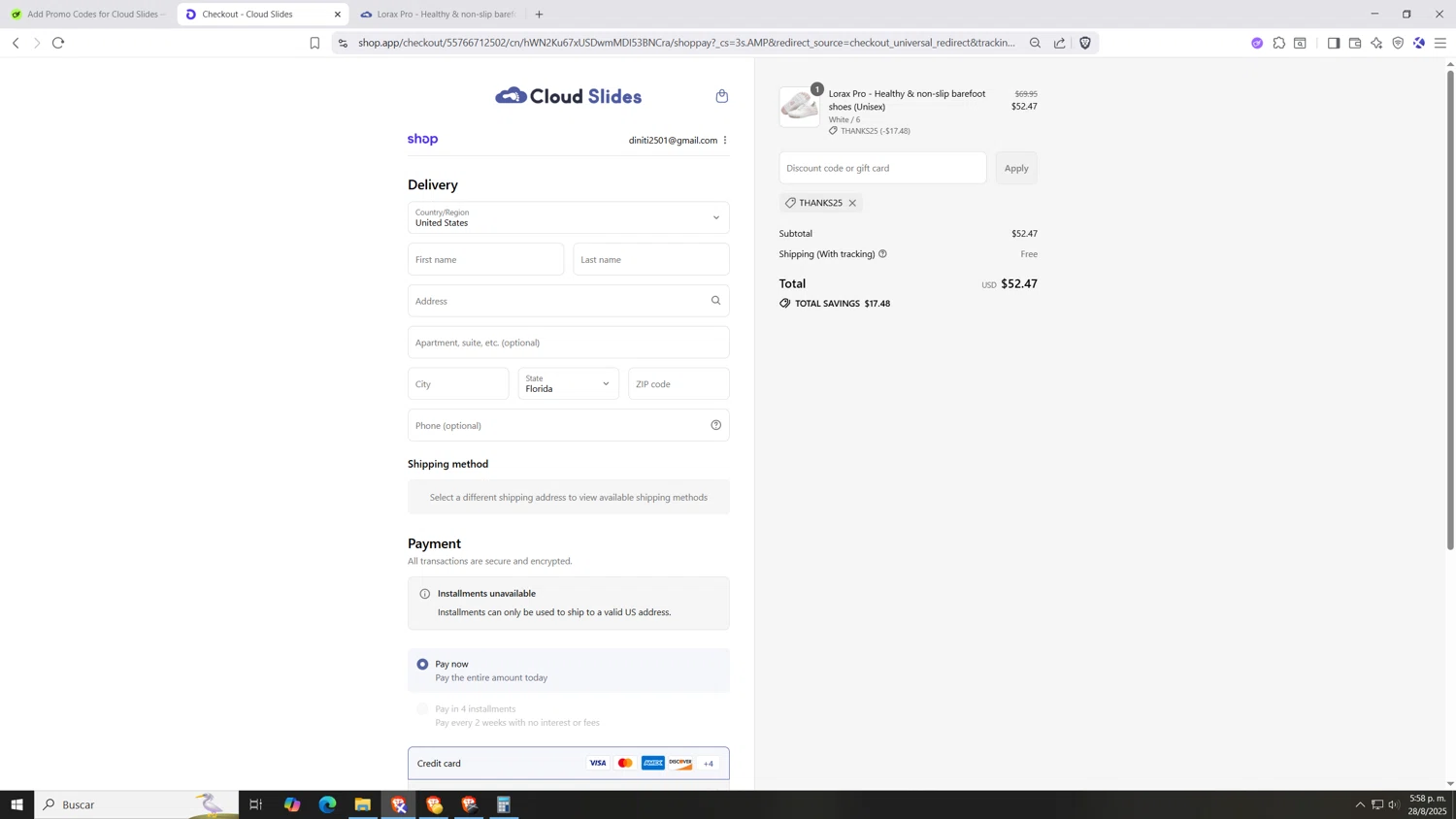Viewport: 1456px width, 819px height.
Task: Click the City input field
Action: (458, 383)
